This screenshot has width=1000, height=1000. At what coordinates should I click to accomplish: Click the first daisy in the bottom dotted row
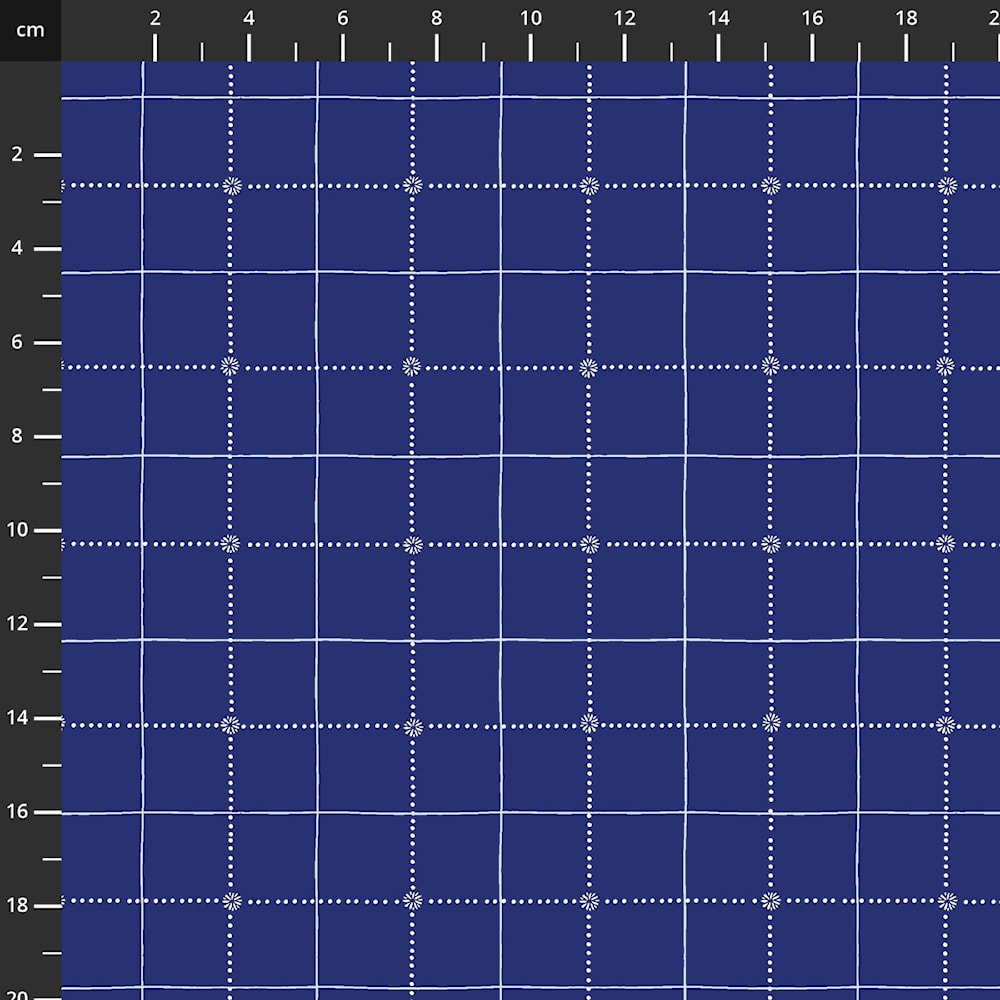pos(232,901)
